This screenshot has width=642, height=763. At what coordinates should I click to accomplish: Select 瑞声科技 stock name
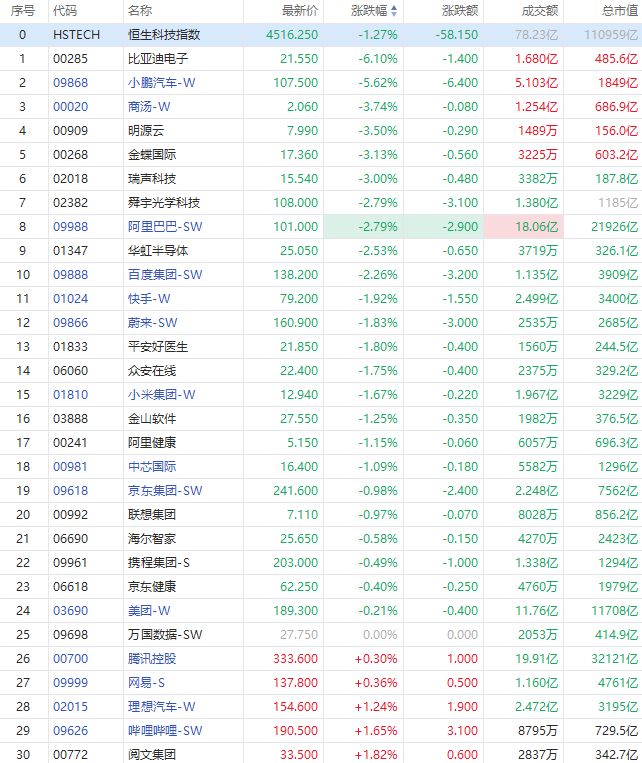(x=152, y=179)
